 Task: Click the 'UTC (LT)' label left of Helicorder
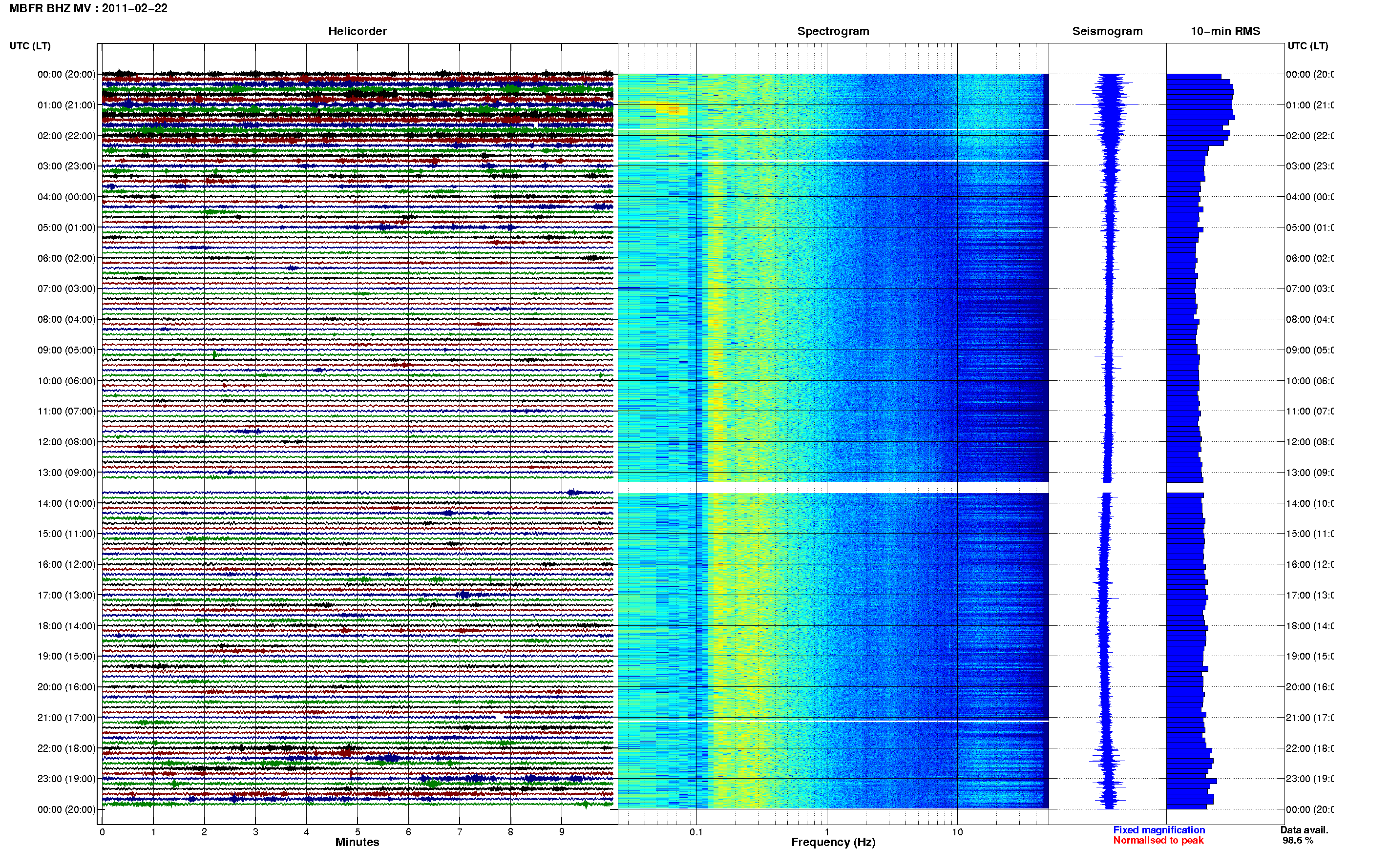(x=30, y=45)
